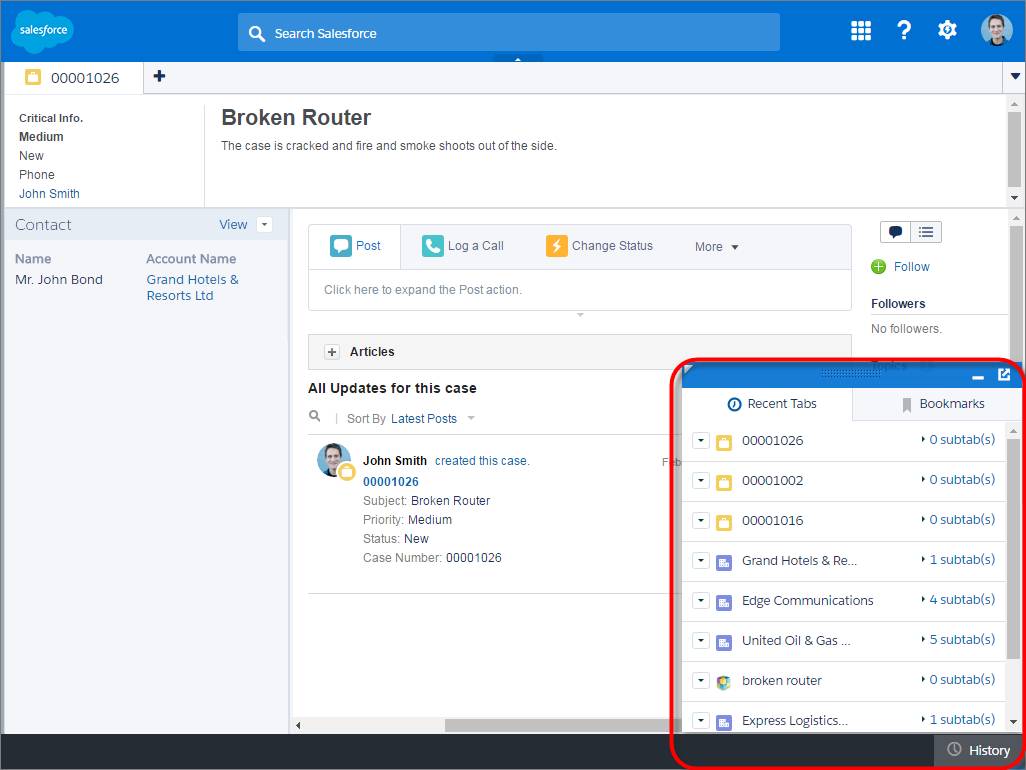1026x770 pixels.
Task: Click John Smith's name in the feed post
Action: 395,461
